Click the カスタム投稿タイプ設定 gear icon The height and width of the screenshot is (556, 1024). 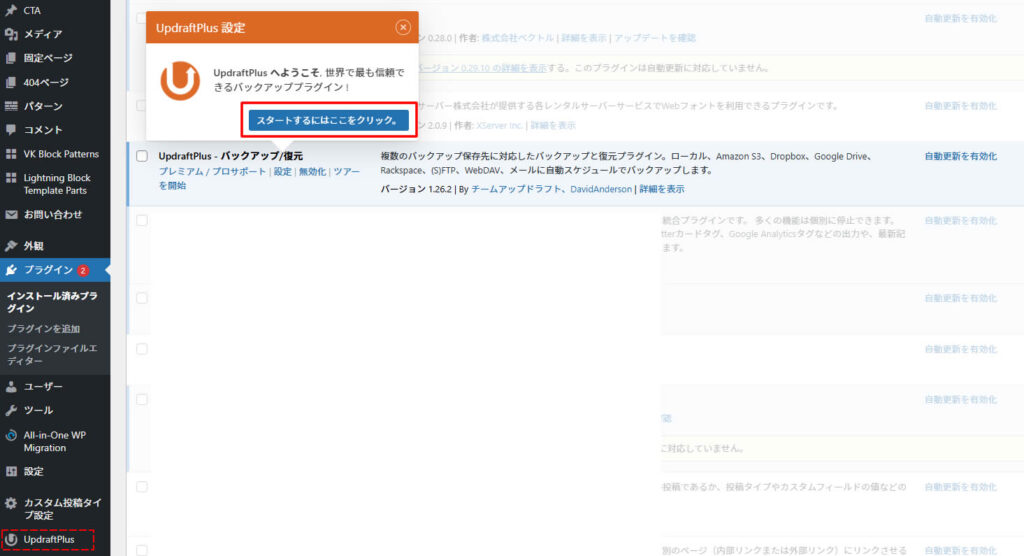coord(11,503)
